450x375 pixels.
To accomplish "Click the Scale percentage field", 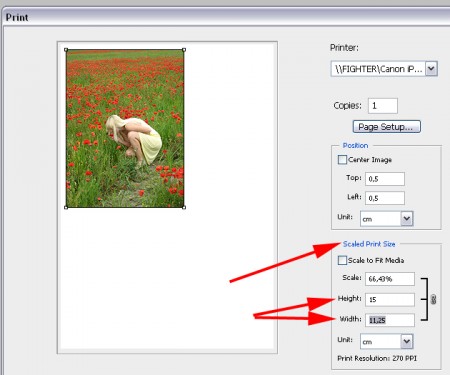I will (x=390, y=279).
